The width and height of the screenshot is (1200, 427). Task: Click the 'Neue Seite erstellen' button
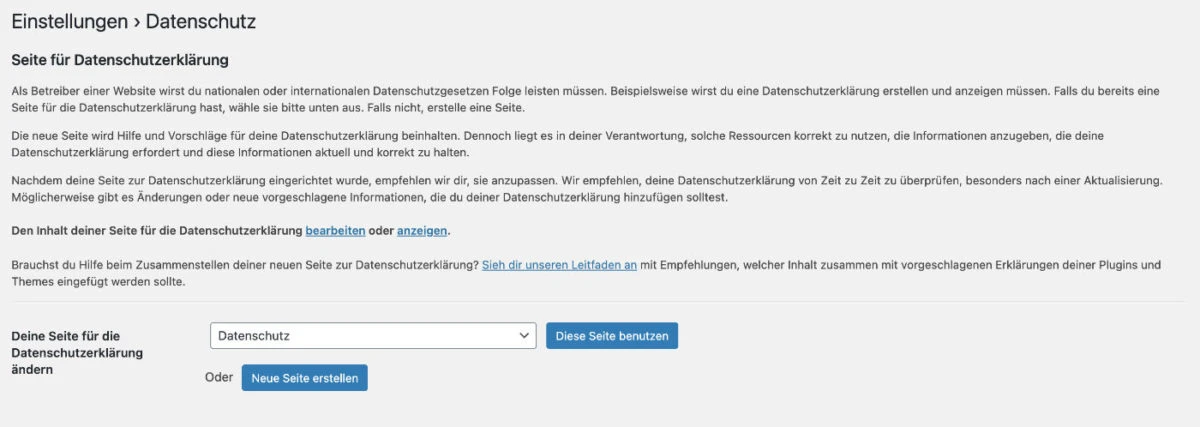pos(304,378)
